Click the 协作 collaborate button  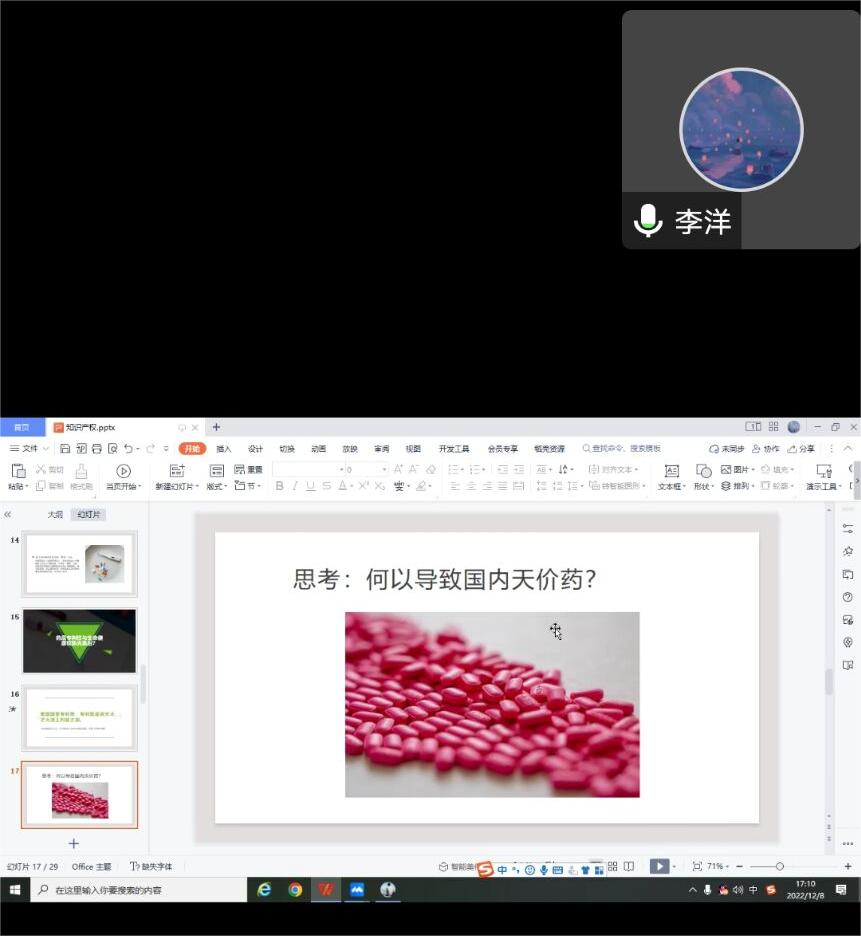[766, 449]
